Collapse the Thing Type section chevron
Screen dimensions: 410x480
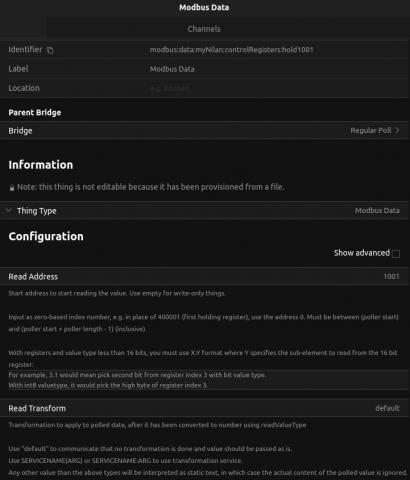pyautogui.click(x=9, y=210)
